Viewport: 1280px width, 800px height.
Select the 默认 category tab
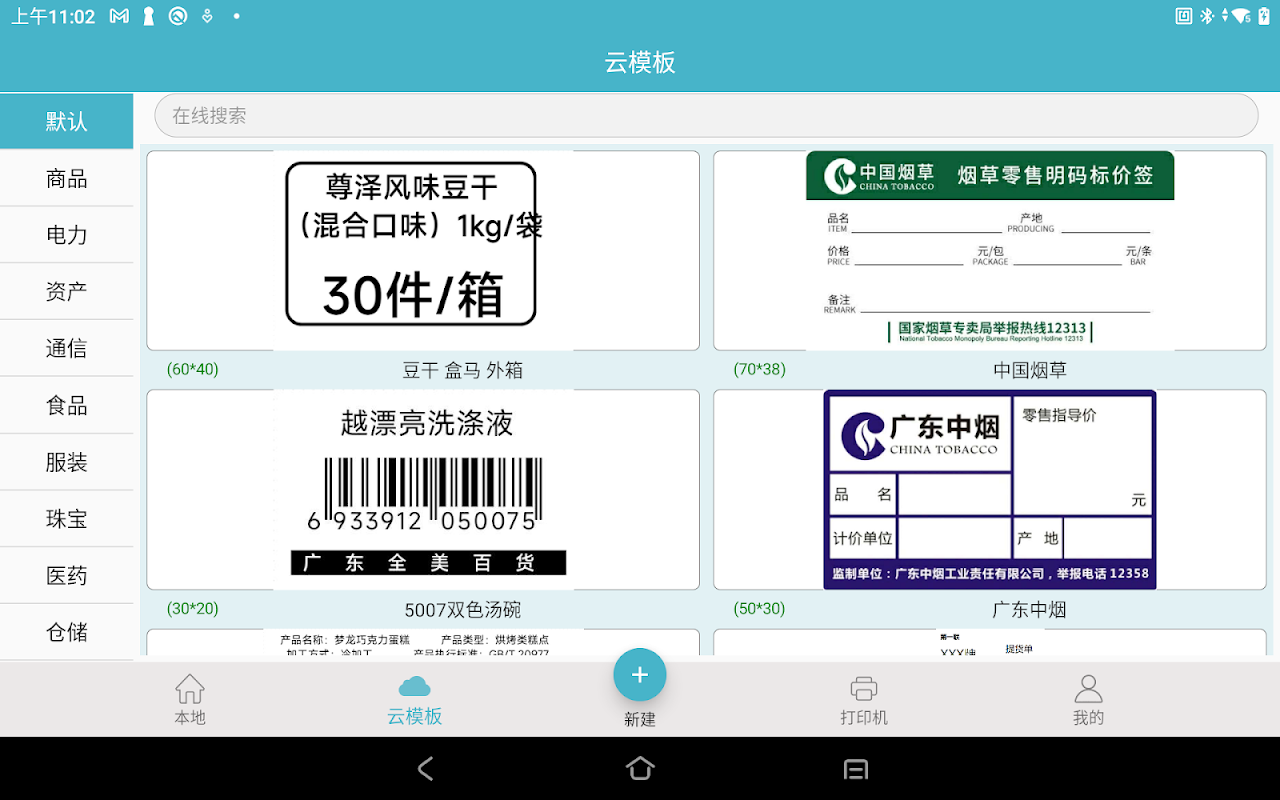coord(67,121)
